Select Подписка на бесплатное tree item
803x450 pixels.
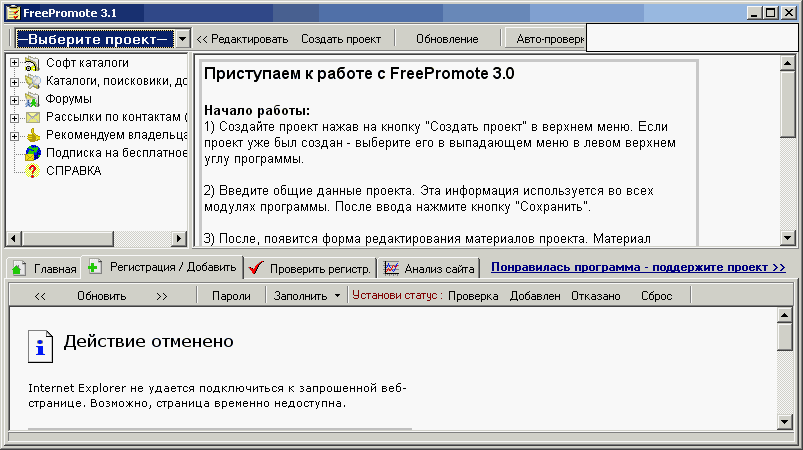coord(116,153)
